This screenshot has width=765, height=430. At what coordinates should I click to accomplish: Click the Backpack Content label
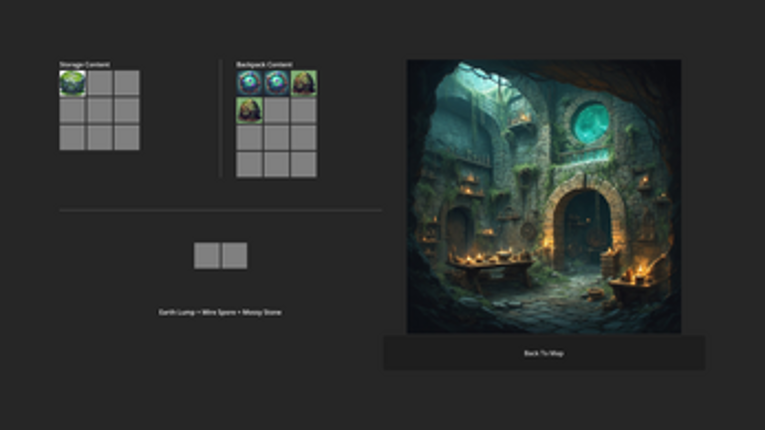(264, 64)
